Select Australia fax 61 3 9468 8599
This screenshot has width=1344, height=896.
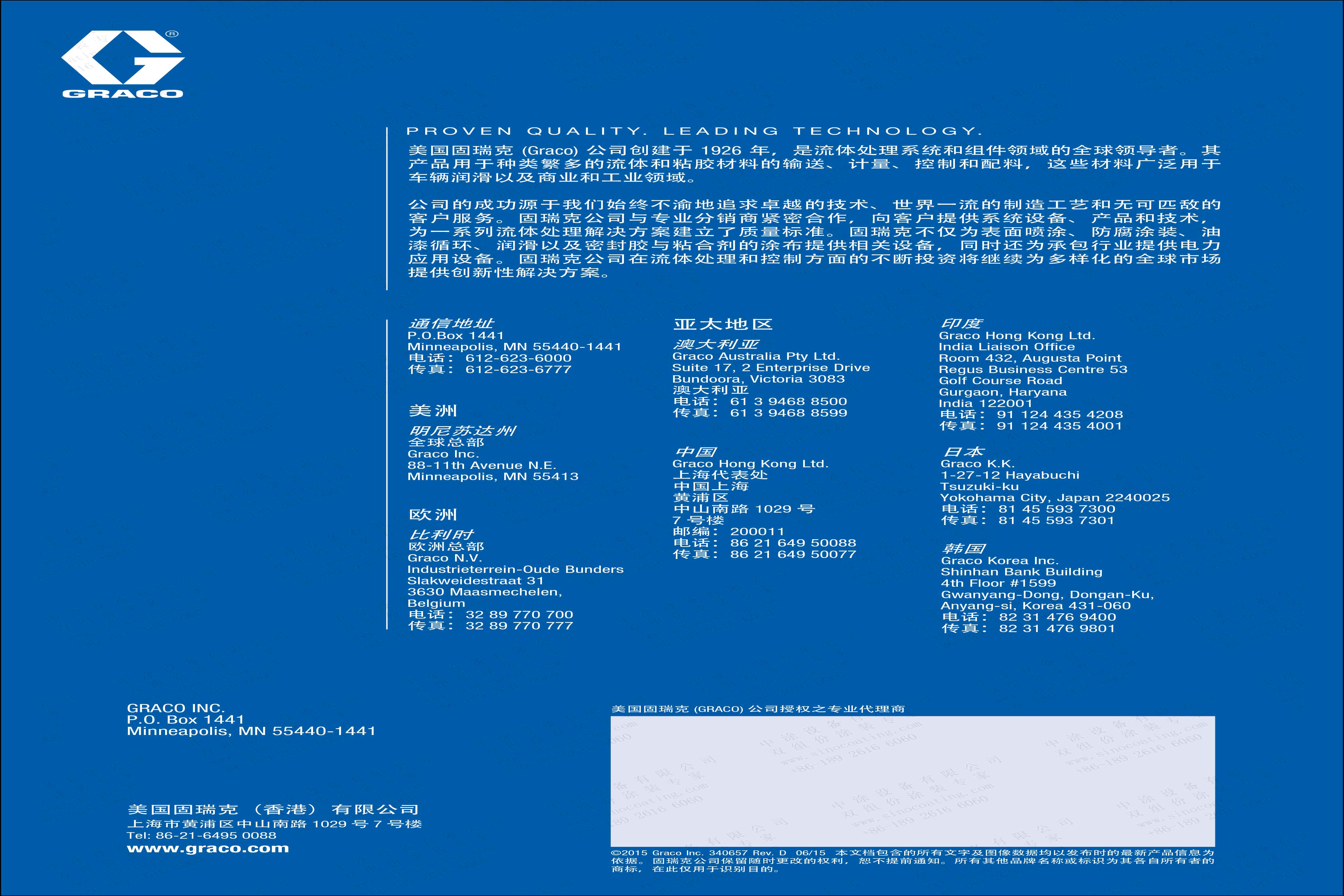788,413
